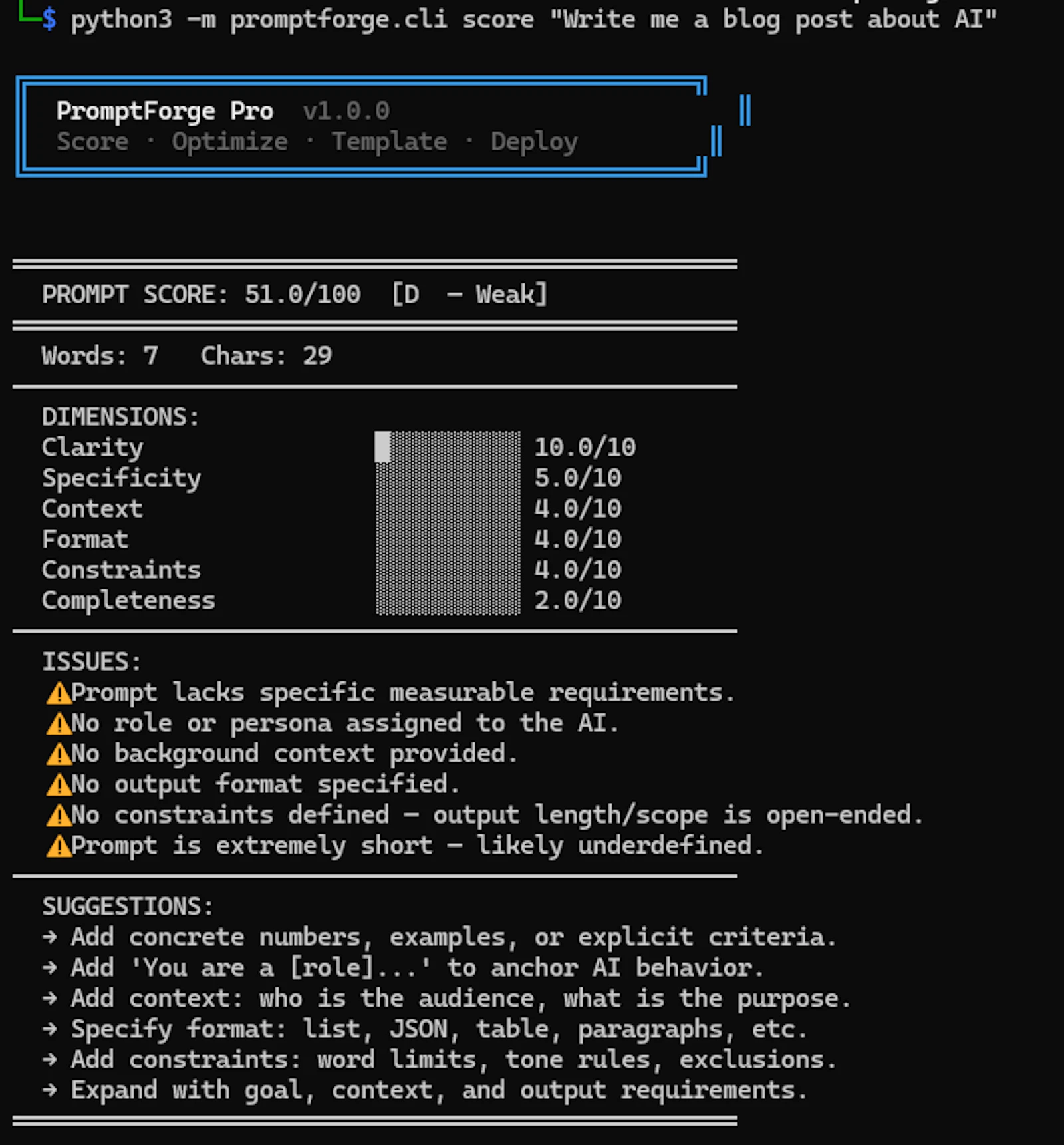Click warning icon beside 'No constraints defined'

click(59, 816)
